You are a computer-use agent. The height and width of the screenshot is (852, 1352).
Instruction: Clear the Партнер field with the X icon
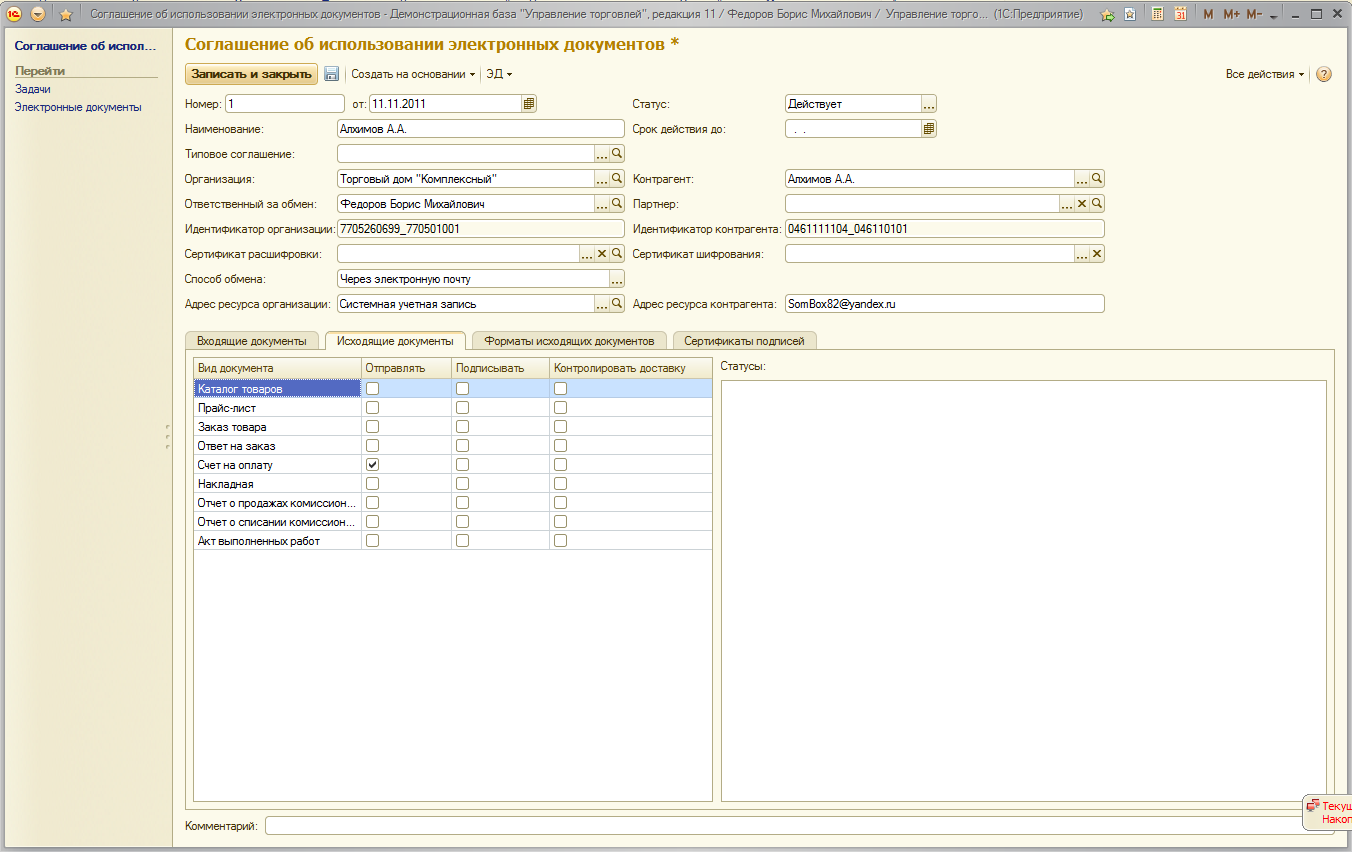pyautogui.click(x=1082, y=204)
